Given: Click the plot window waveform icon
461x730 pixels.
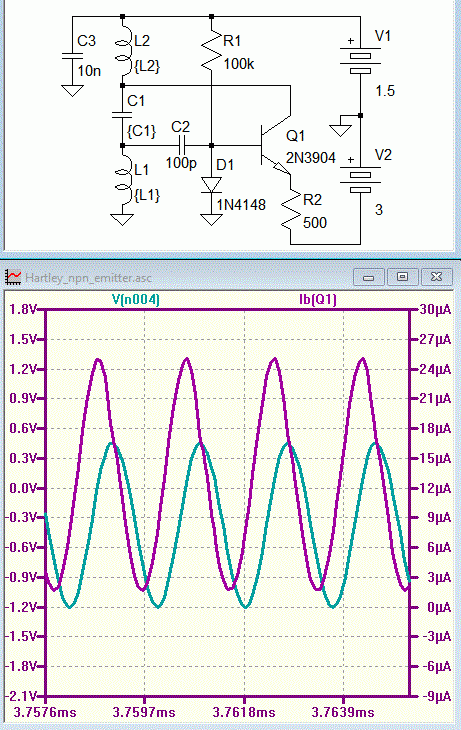Looking at the screenshot, I should [x=13, y=277].
